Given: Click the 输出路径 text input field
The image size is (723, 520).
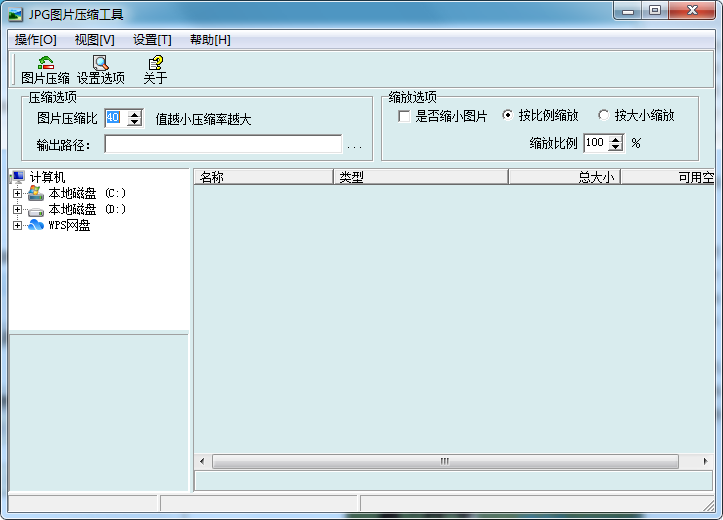Looking at the screenshot, I should [x=222, y=145].
